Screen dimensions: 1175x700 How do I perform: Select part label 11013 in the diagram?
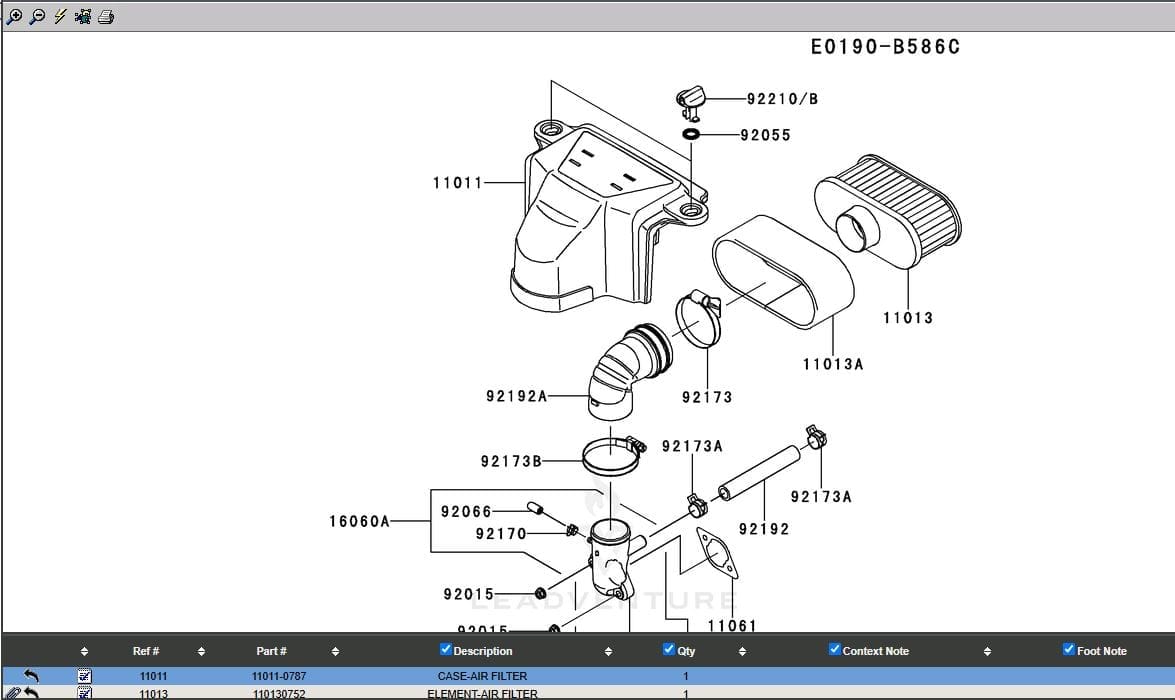pos(907,318)
